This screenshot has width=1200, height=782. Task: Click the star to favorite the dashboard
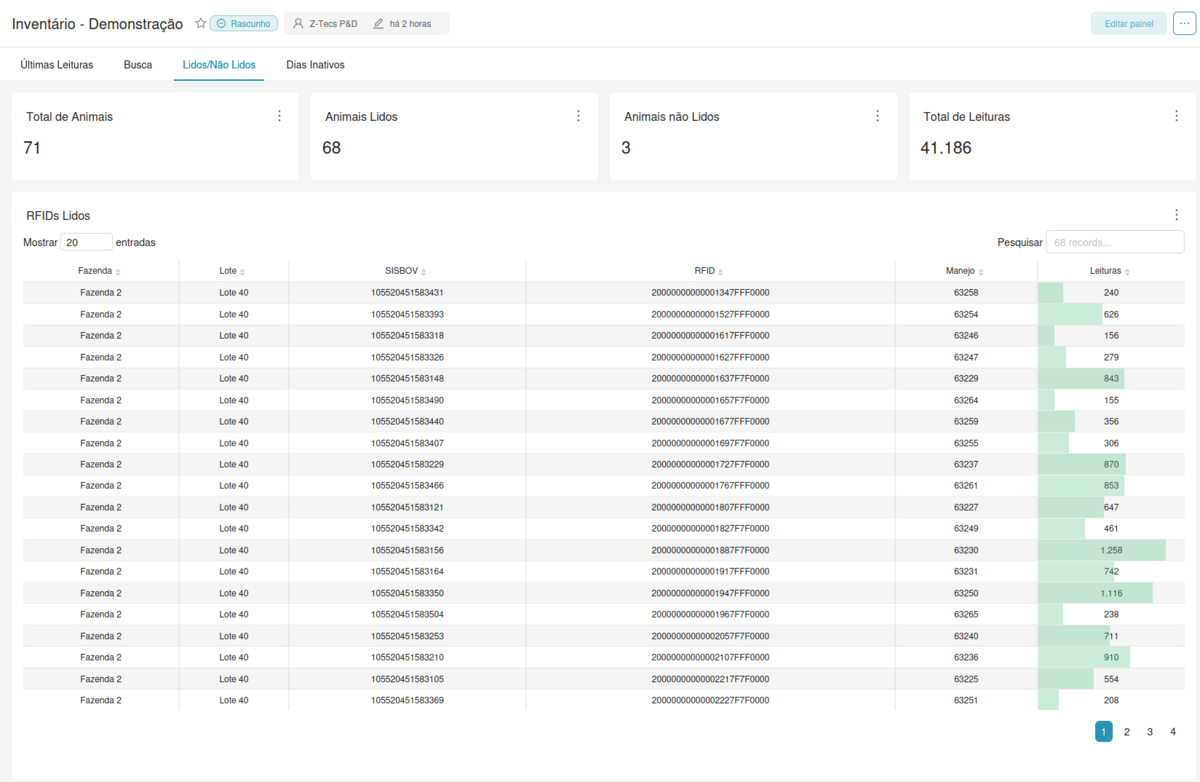pos(200,21)
